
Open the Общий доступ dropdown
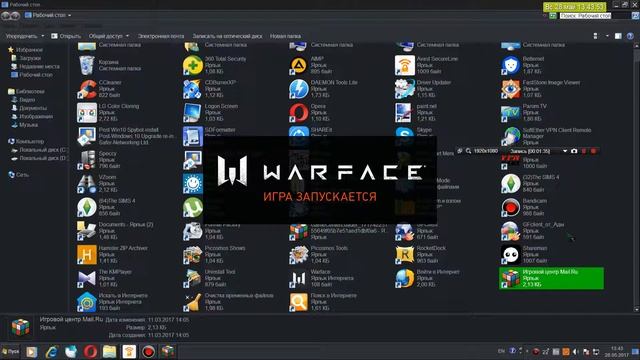109,36
